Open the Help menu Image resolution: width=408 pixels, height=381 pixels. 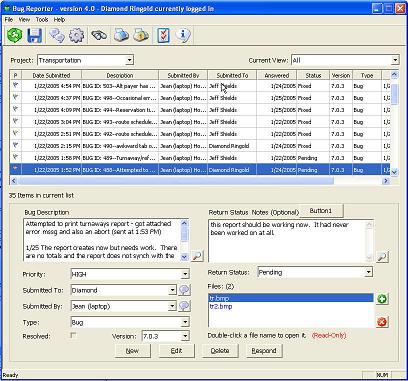[x=59, y=20]
